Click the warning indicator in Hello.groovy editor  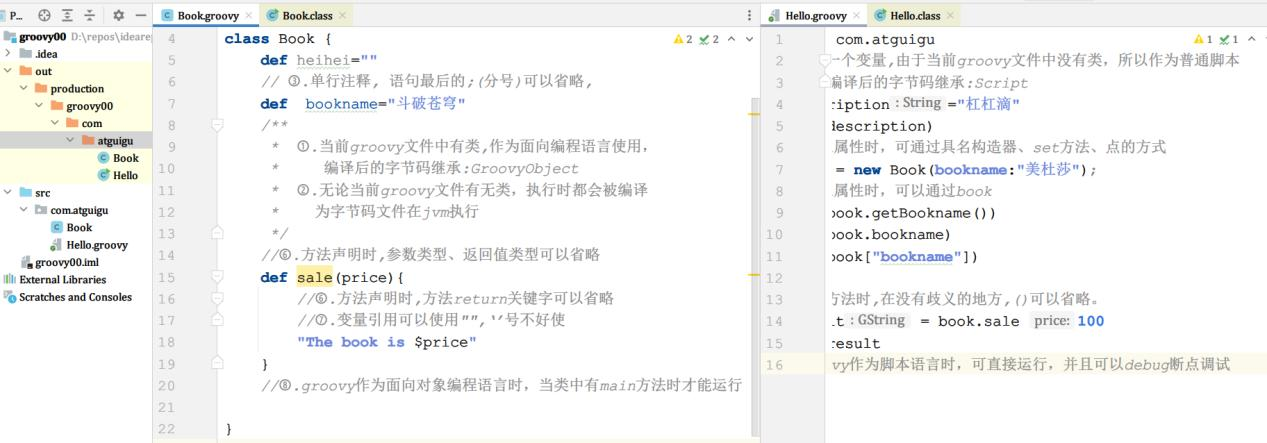(x=1203, y=39)
